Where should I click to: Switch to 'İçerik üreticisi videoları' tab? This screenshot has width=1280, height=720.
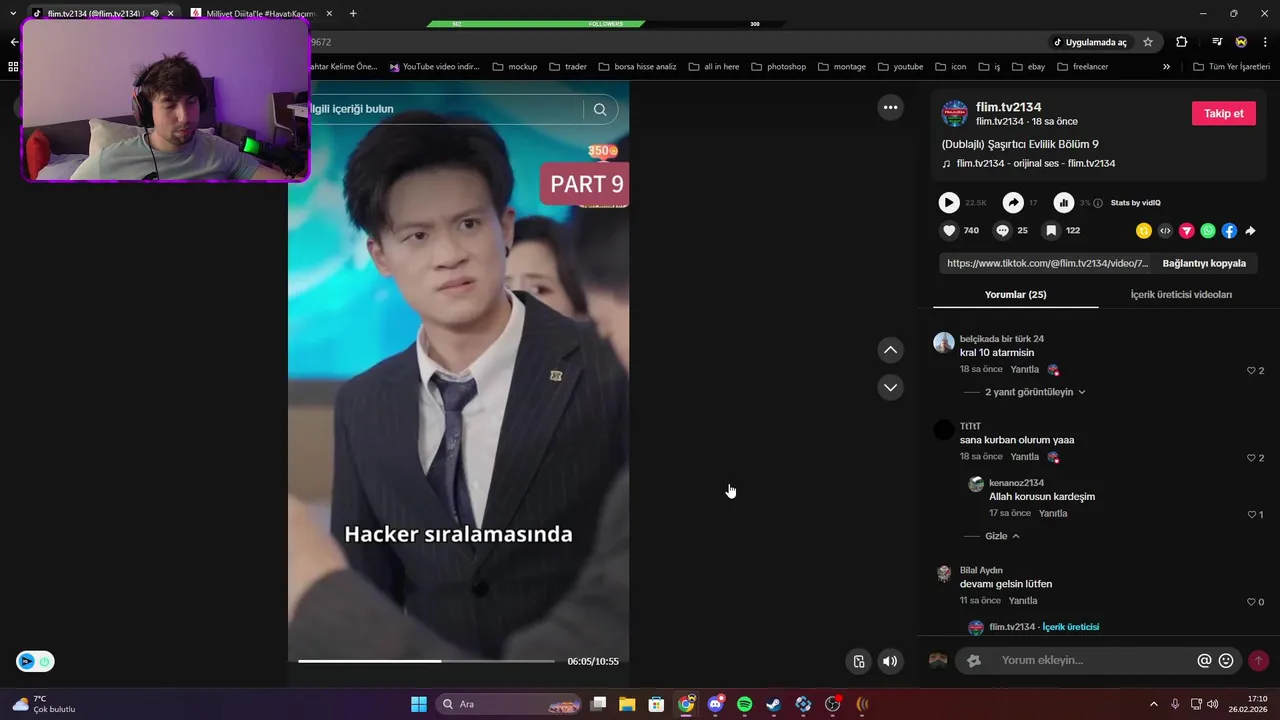(x=1181, y=295)
